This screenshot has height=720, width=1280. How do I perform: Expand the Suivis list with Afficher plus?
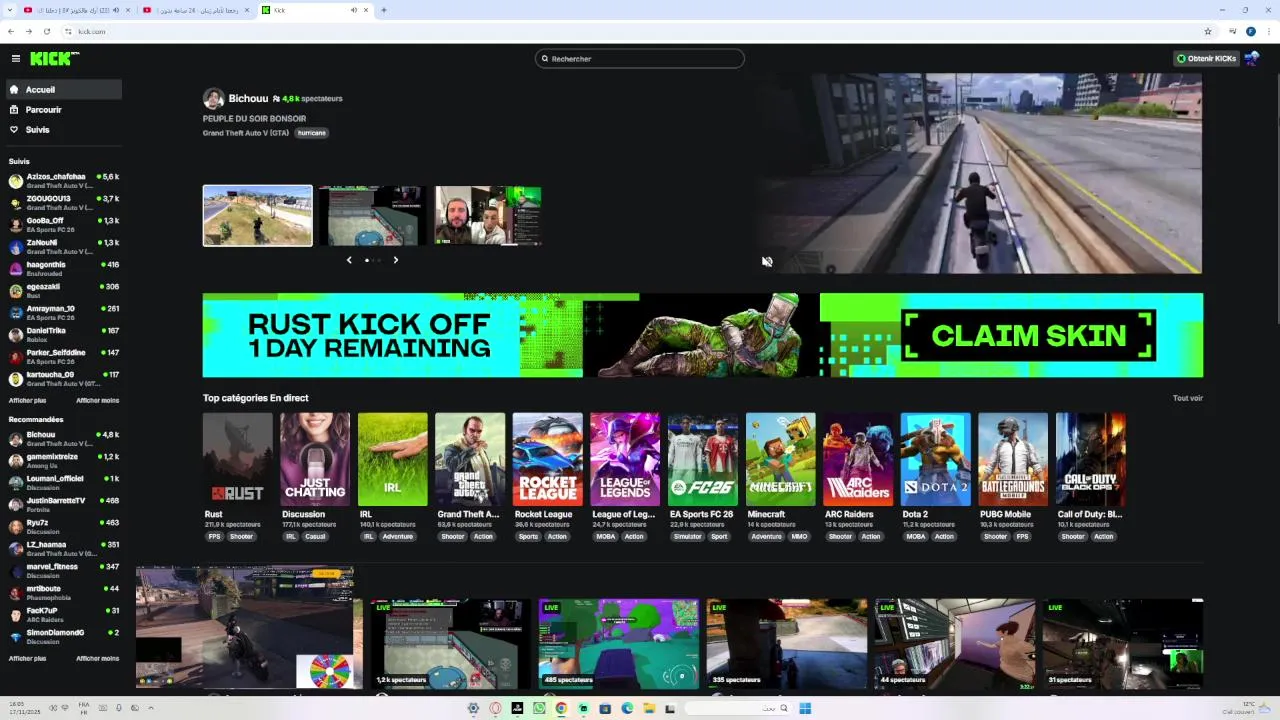click(27, 401)
